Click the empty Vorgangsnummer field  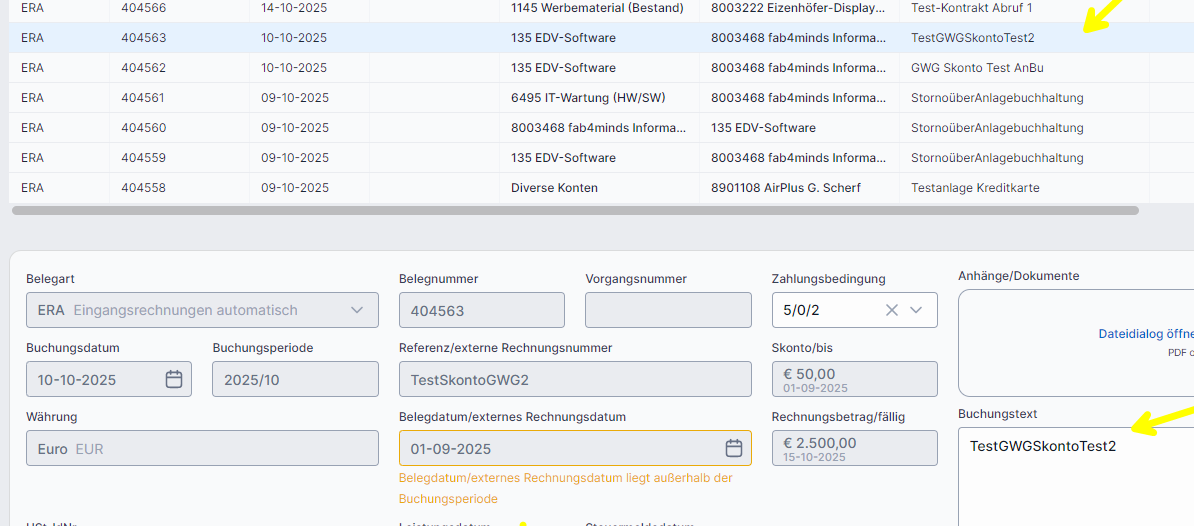pos(667,310)
